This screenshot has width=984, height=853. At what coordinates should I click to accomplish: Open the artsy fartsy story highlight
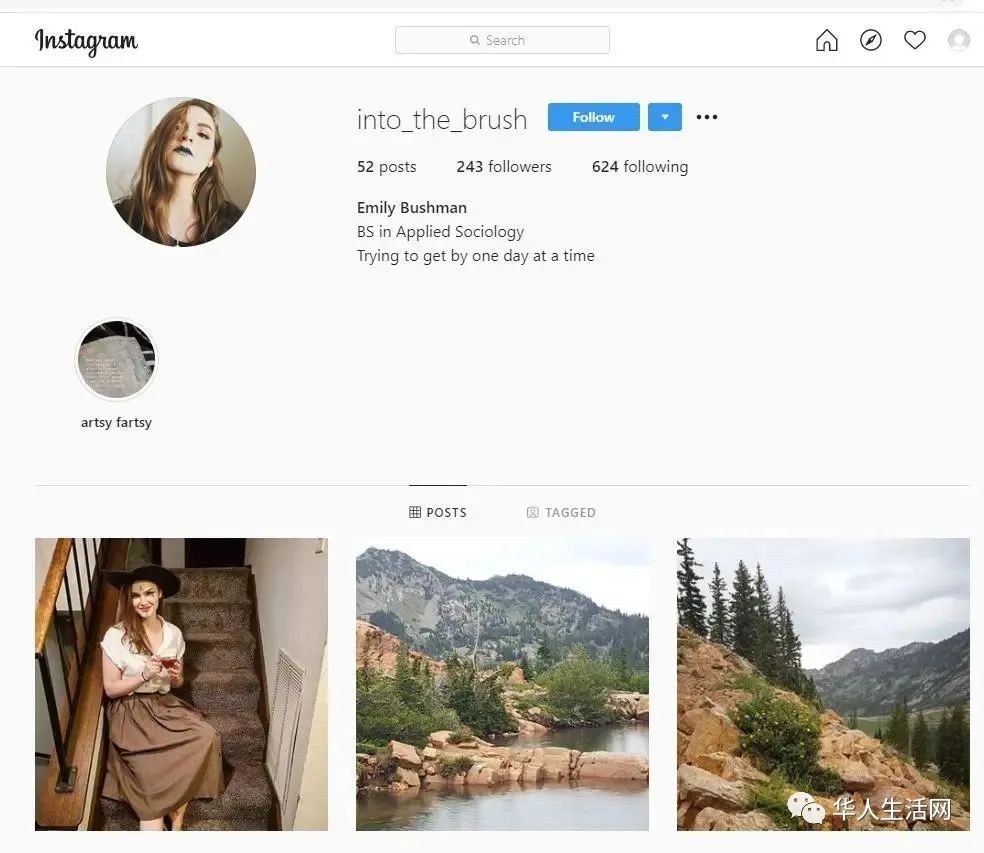(x=116, y=360)
